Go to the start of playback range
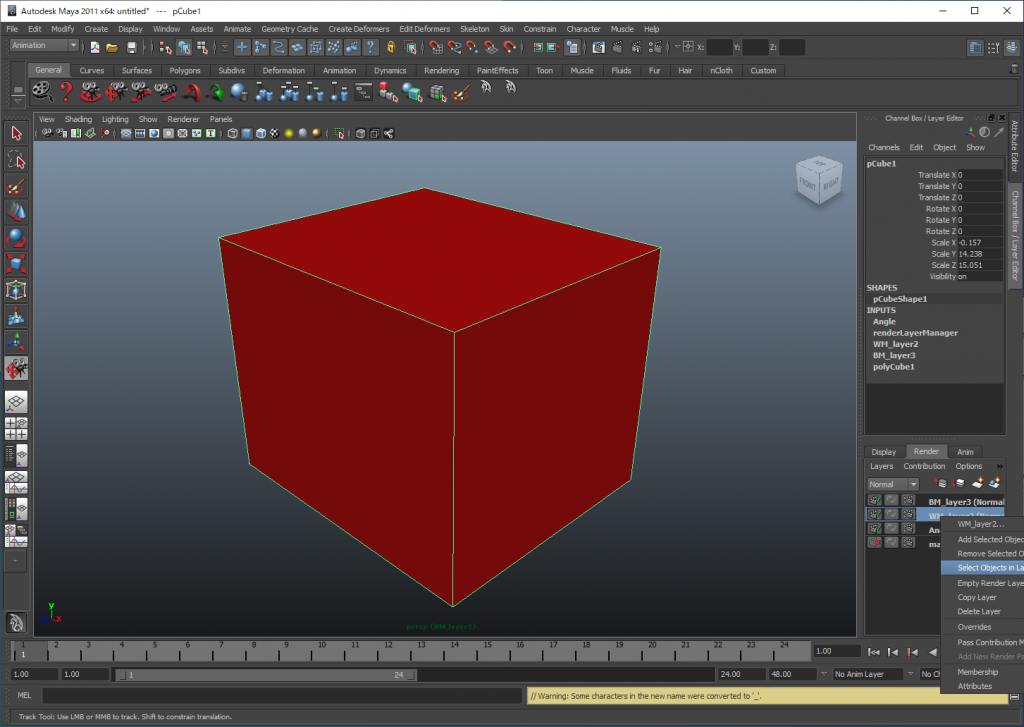This screenshot has height=727, width=1024. tap(873, 652)
